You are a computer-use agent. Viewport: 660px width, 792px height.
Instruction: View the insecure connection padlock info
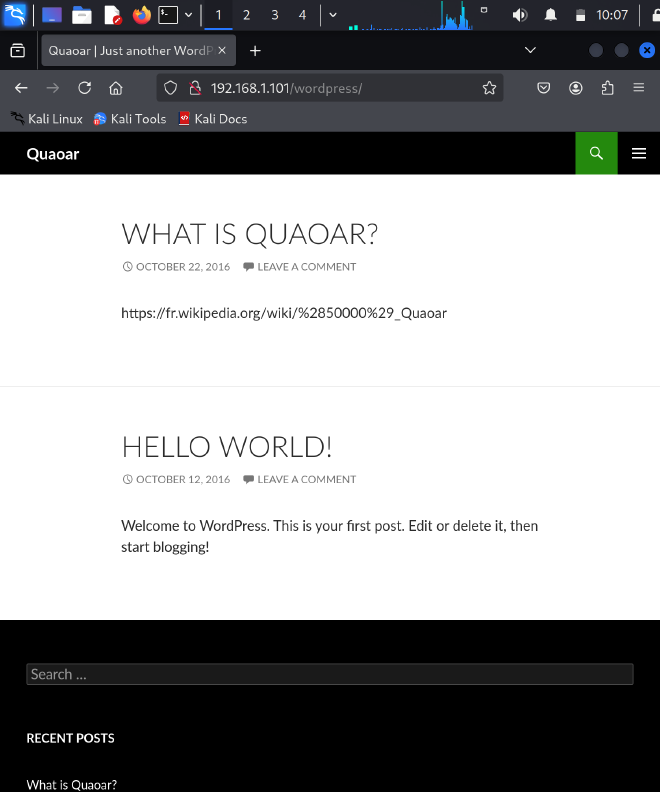(195, 88)
